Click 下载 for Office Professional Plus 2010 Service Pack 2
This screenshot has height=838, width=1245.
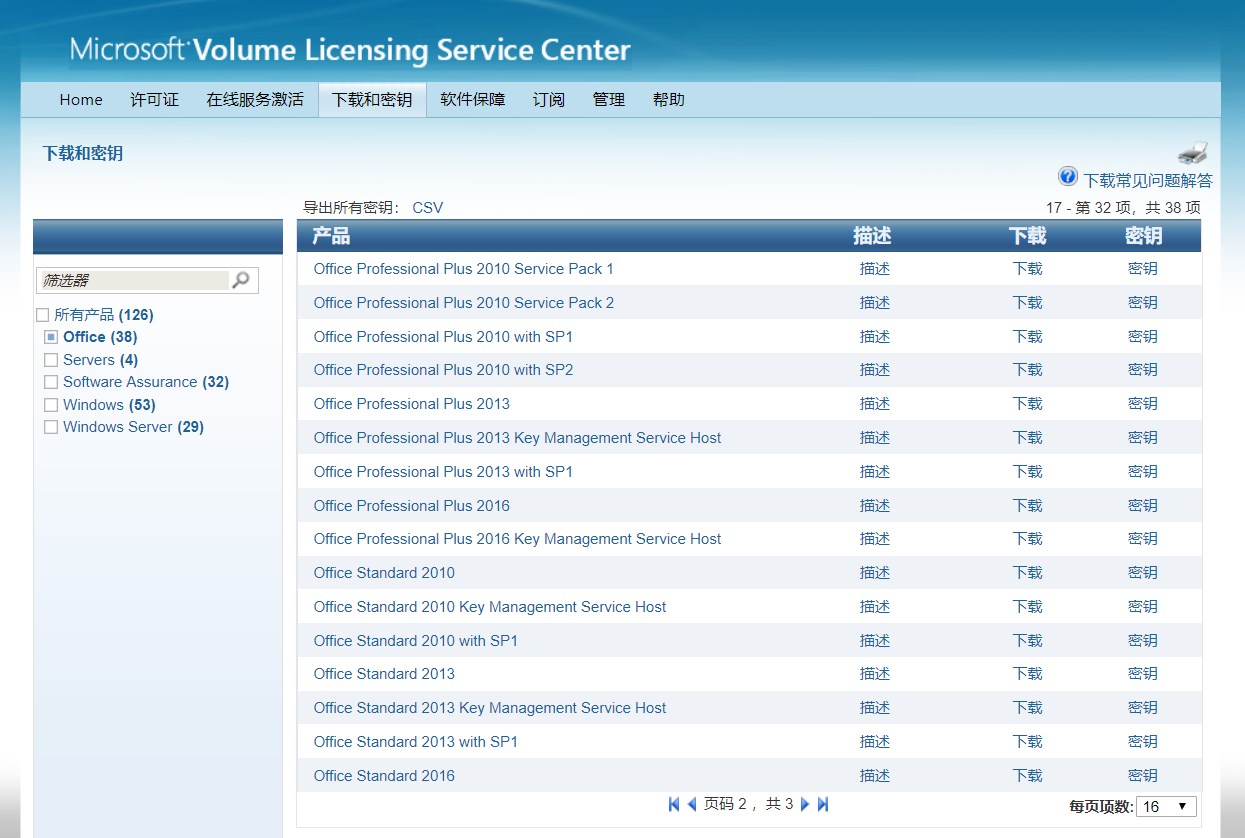pos(1027,303)
